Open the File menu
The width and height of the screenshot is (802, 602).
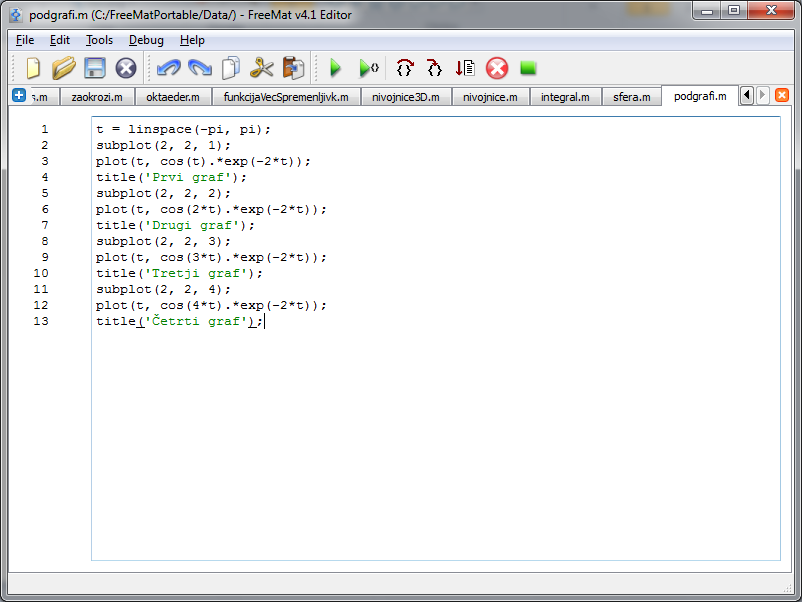point(25,40)
